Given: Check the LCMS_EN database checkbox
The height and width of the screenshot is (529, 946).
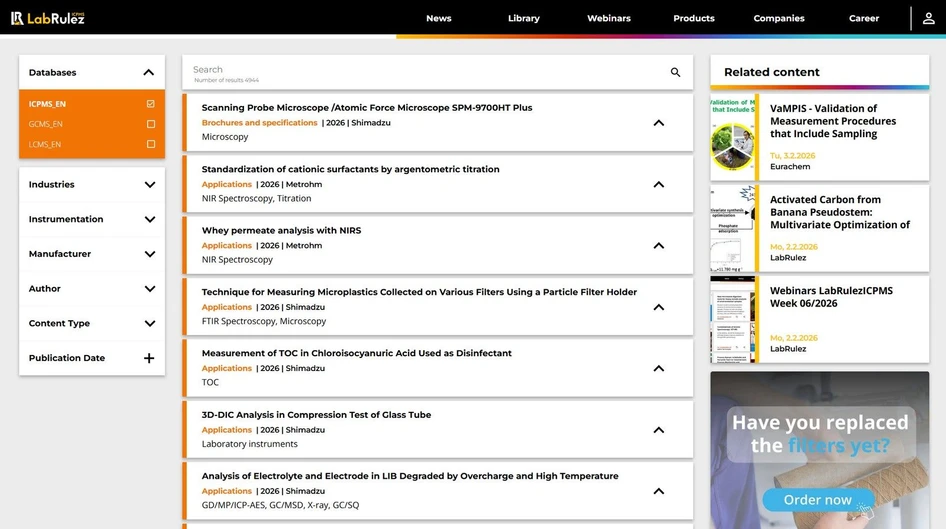Looking at the screenshot, I should click(151, 144).
